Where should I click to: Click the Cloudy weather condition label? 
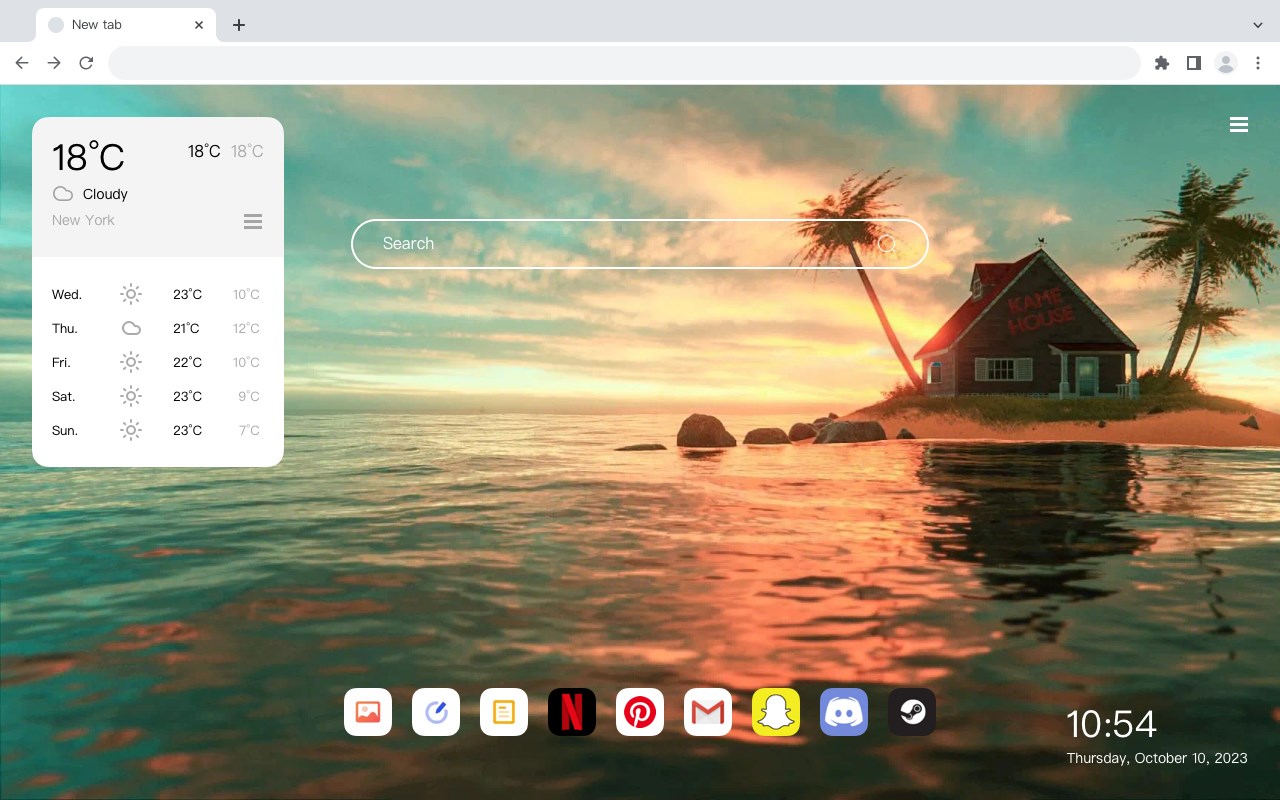105,194
